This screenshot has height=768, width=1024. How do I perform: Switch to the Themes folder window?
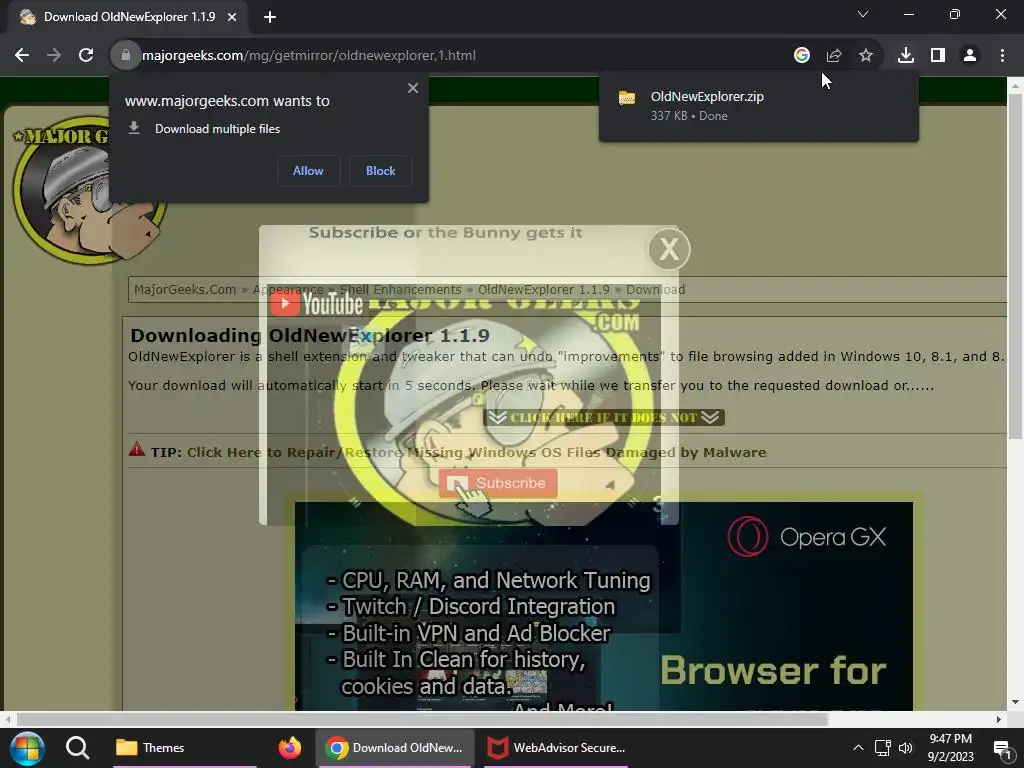coord(185,748)
